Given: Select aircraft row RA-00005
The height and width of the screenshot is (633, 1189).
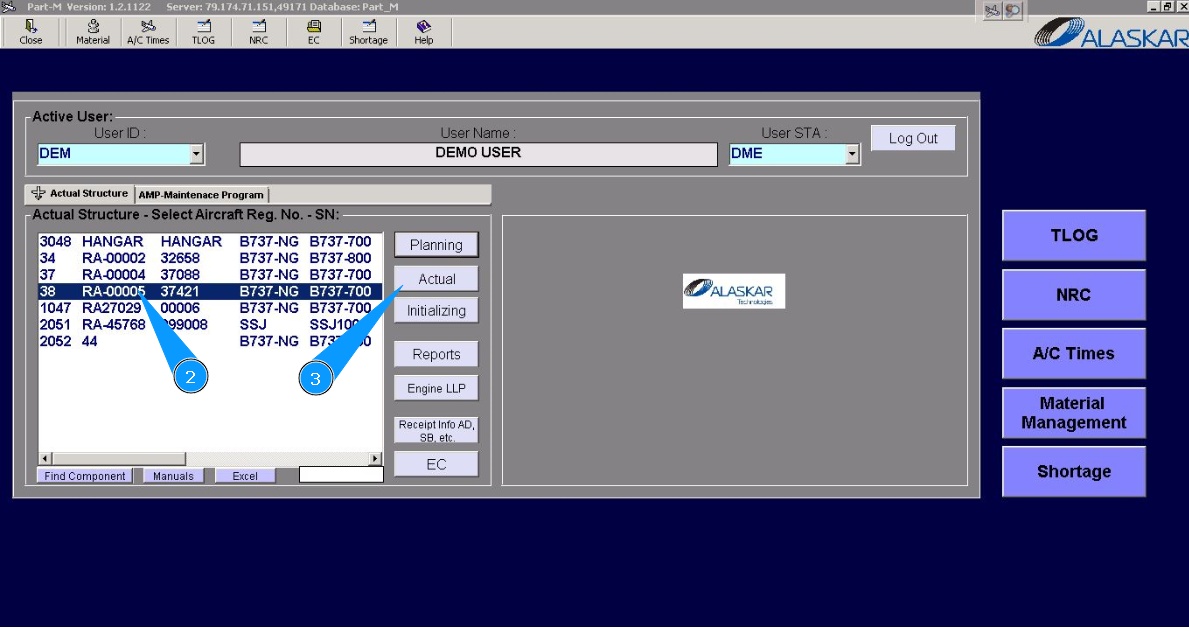Looking at the screenshot, I should (x=210, y=291).
